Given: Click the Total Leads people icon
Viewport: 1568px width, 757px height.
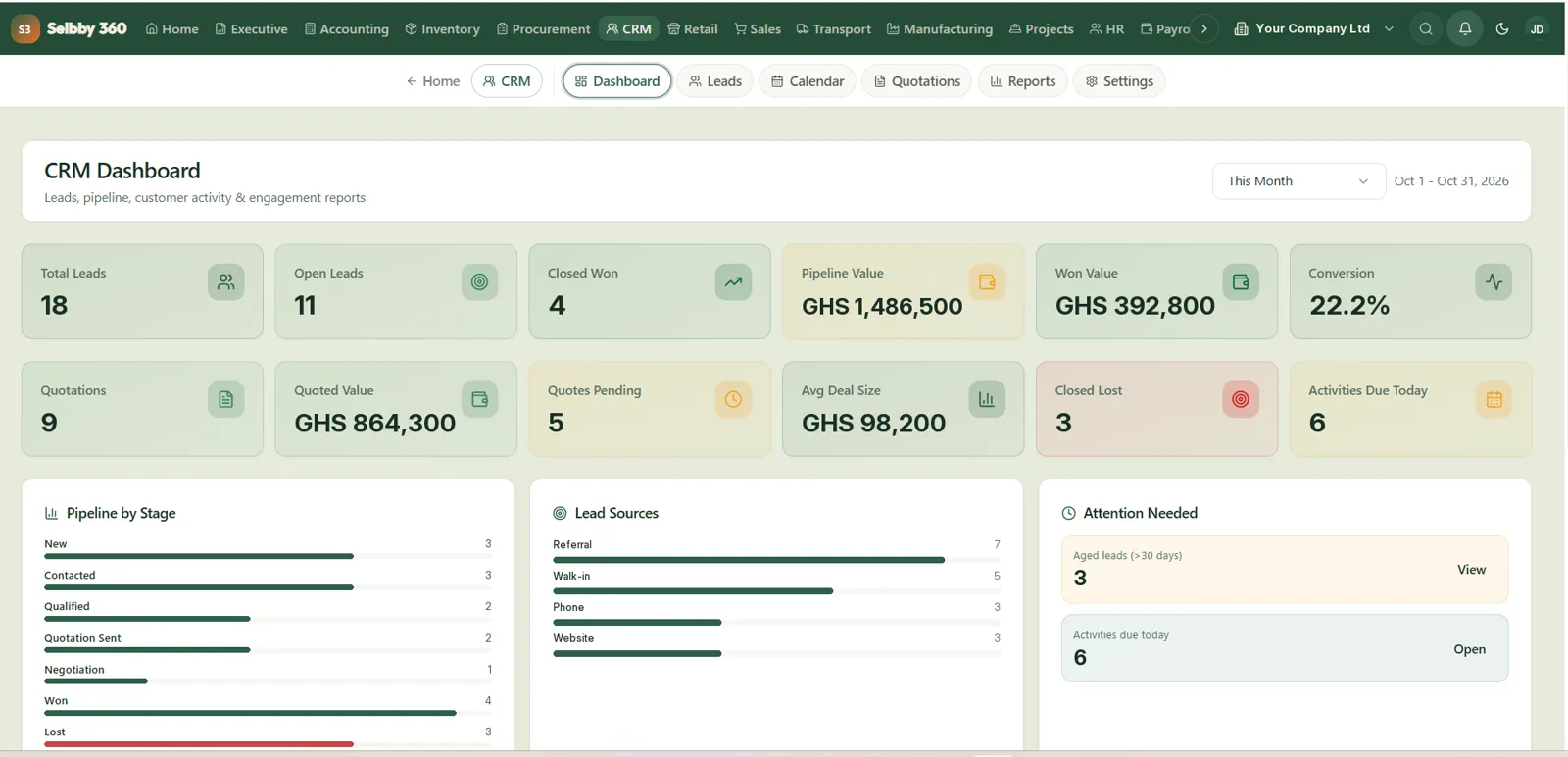Looking at the screenshot, I should tap(226, 282).
